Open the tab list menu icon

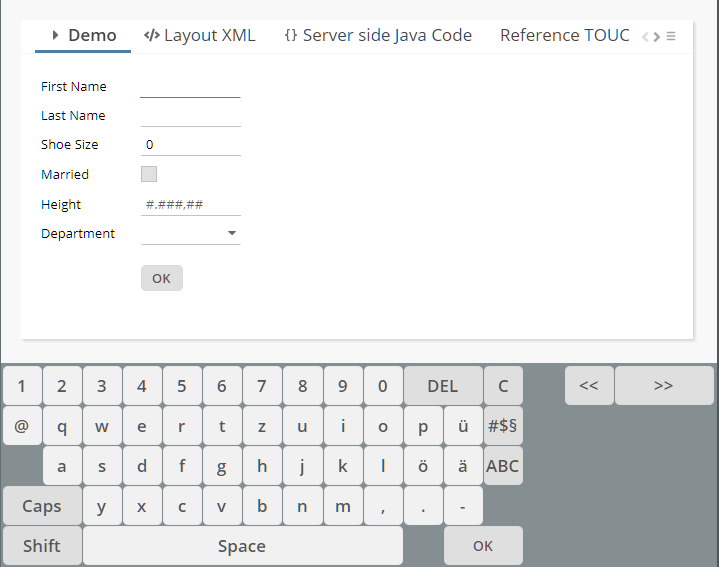[671, 37]
